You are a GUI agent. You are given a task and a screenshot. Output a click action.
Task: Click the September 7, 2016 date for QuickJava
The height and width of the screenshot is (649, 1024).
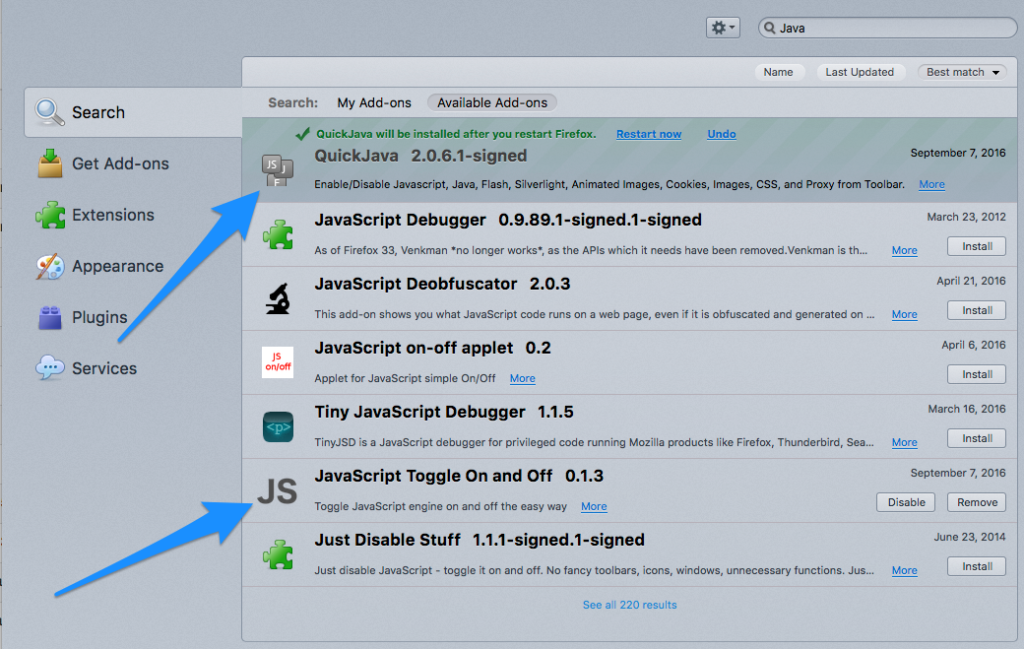(957, 153)
